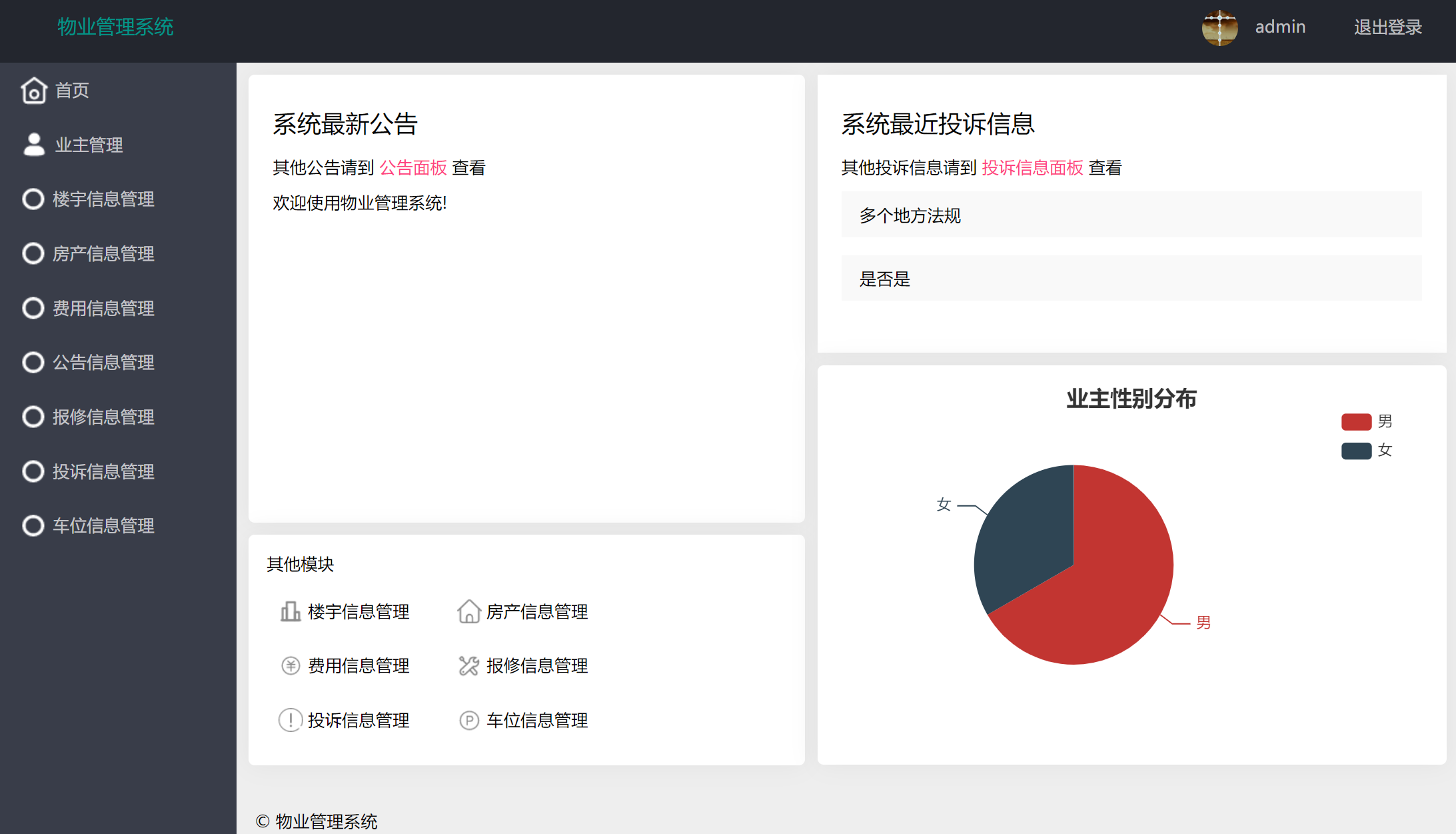Click the admin avatar image

point(1219,27)
